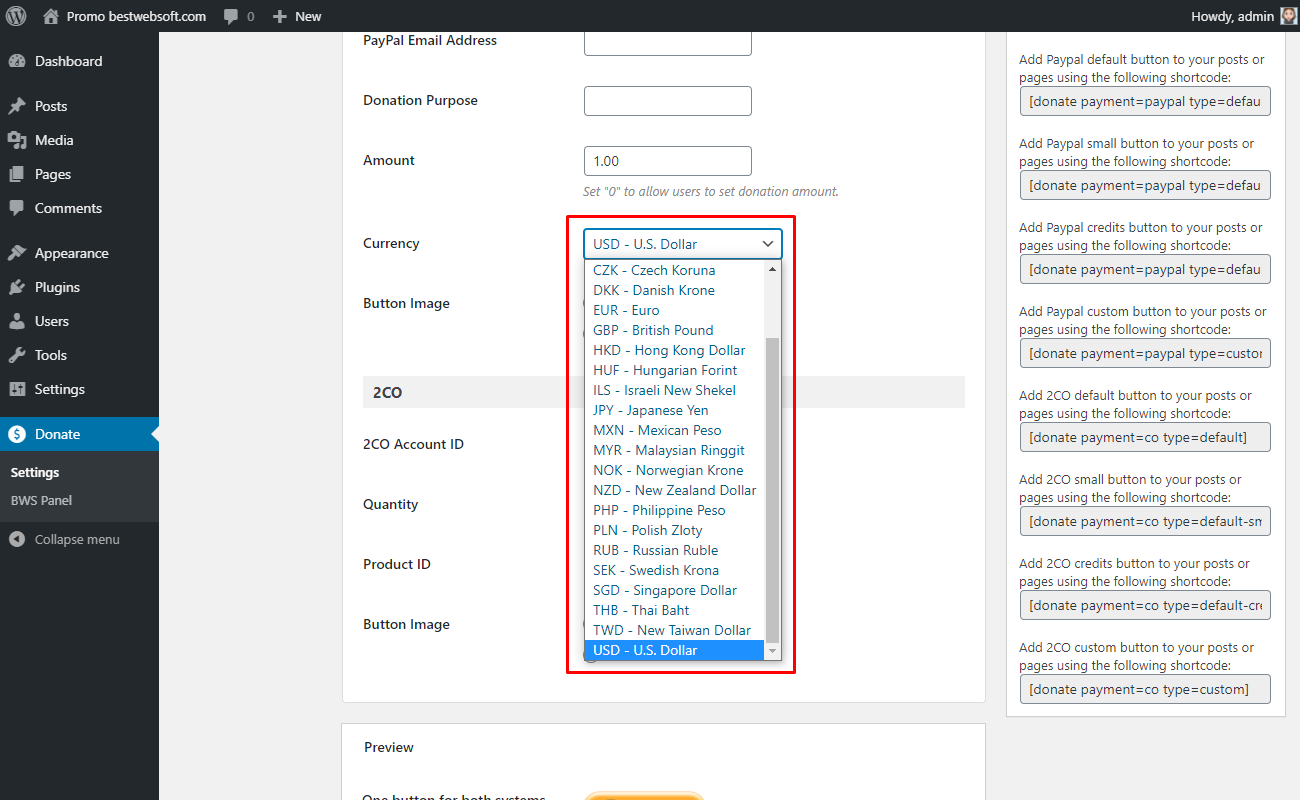Go to Appearance menu
This screenshot has width=1300, height=800.
coord(79,253)
